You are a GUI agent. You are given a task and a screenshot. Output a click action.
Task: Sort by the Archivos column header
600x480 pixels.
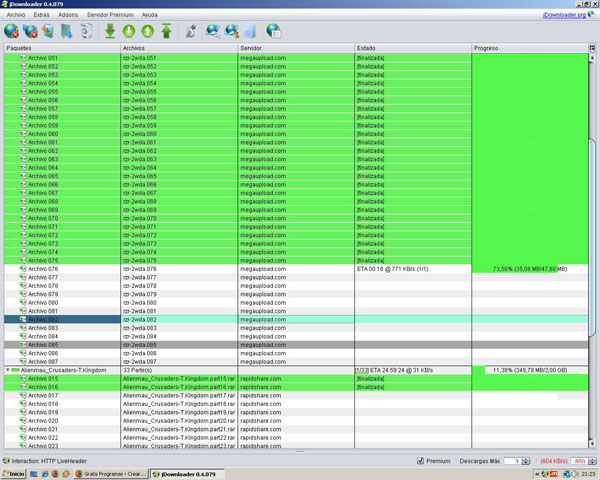(179, 48)
